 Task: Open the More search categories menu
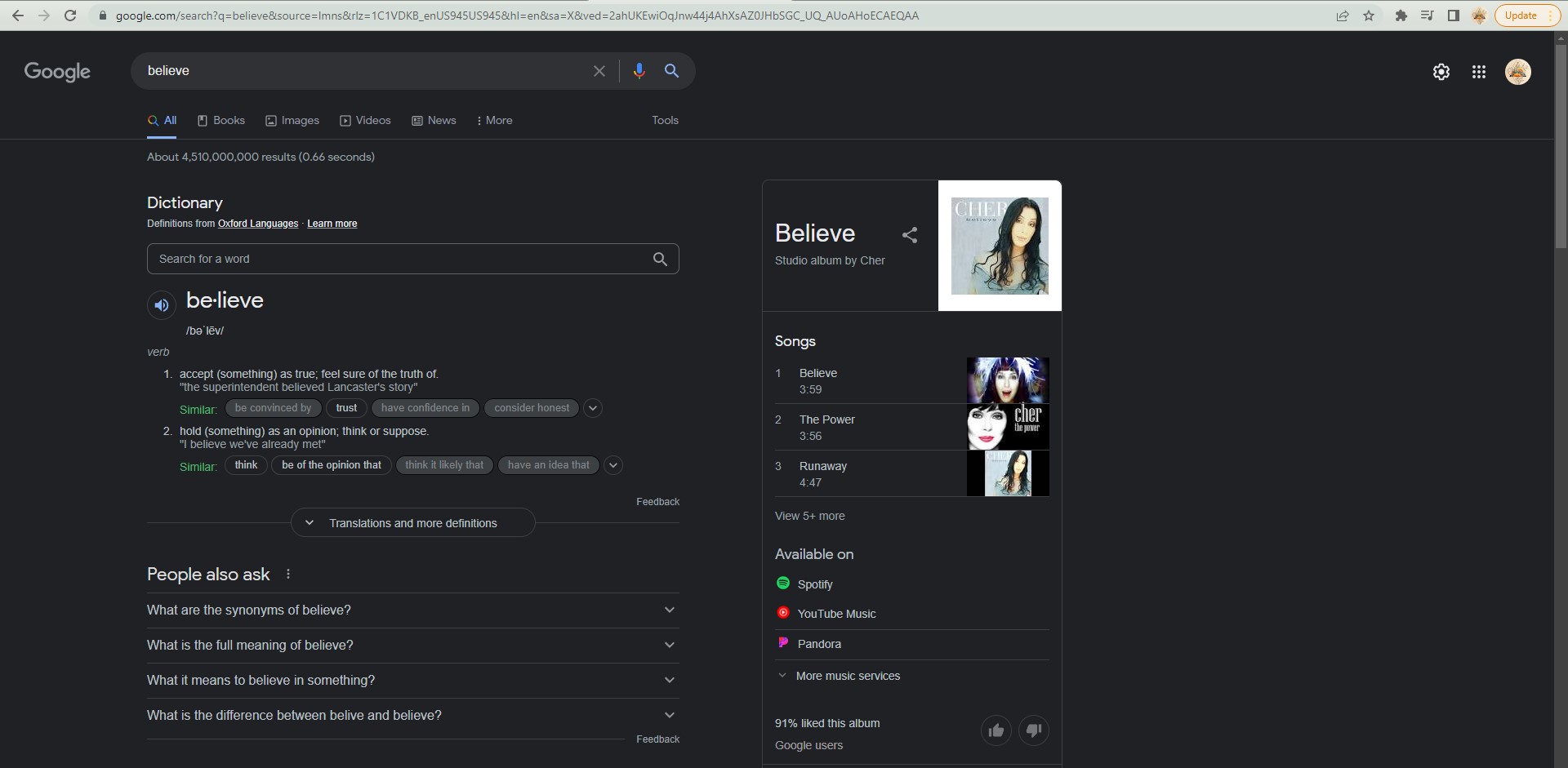[x=494, y=121]
